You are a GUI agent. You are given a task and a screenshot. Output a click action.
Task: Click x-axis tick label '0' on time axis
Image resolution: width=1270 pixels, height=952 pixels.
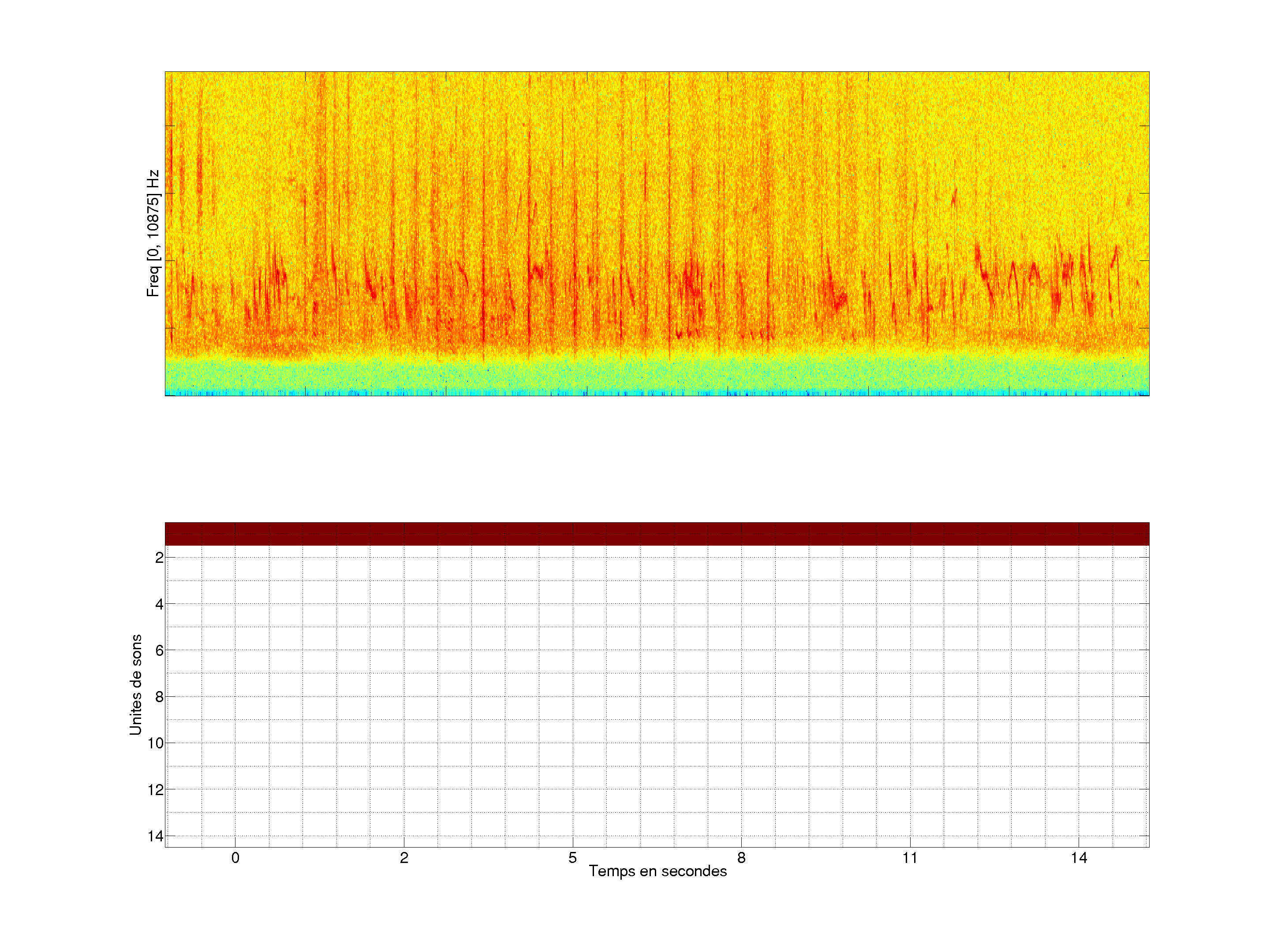235,858
